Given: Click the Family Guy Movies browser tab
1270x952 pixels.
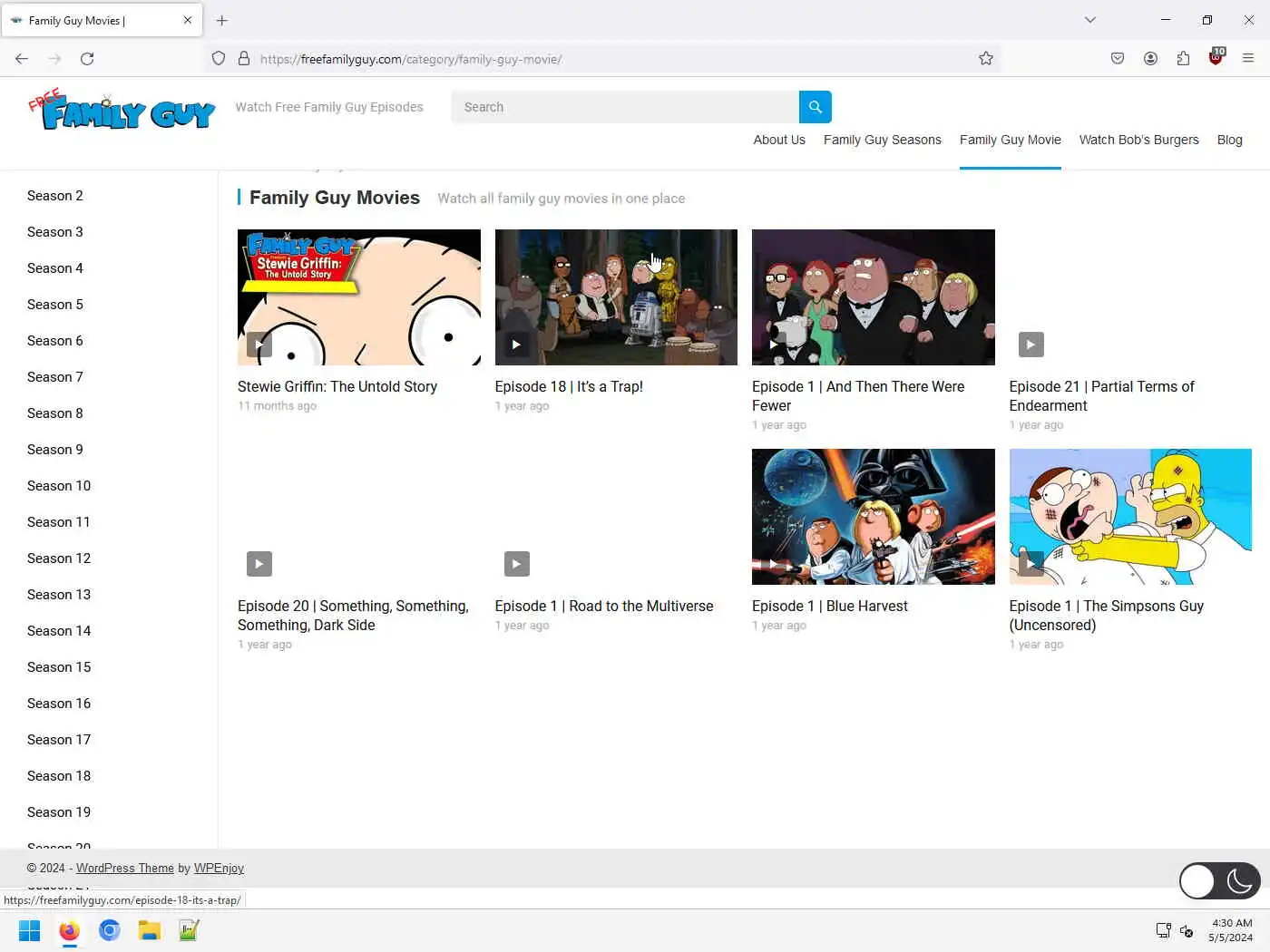Looking at the screenshot, I should tap(102, 20).
